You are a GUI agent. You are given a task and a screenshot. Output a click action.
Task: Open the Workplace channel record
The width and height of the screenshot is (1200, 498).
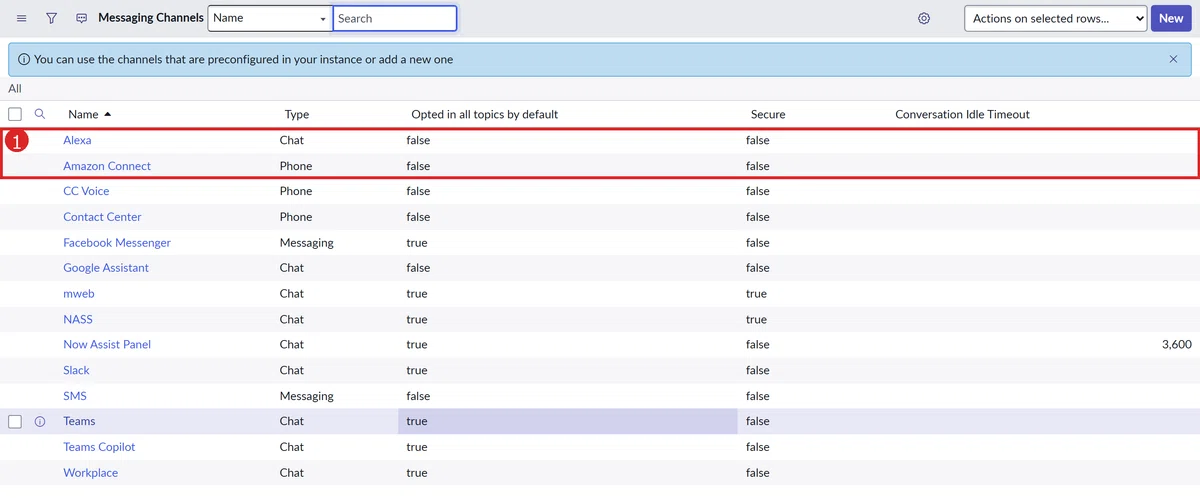pos(90,473)
